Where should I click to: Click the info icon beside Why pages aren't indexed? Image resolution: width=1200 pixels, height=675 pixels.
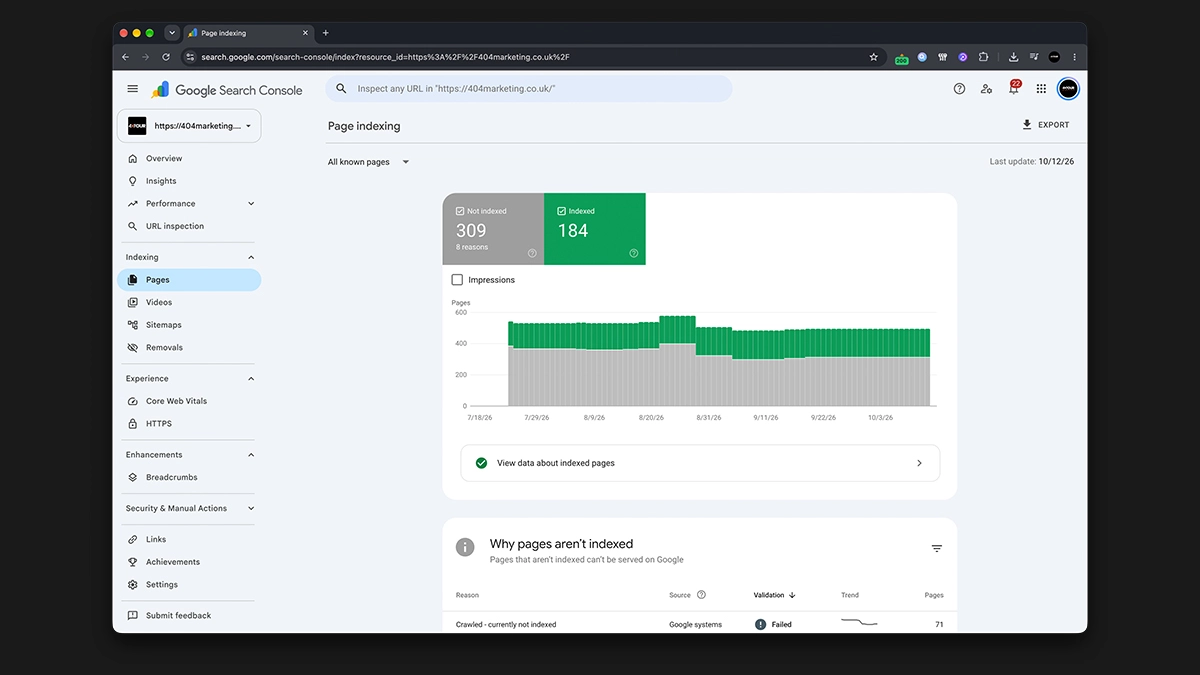click(x=465, y=547)
